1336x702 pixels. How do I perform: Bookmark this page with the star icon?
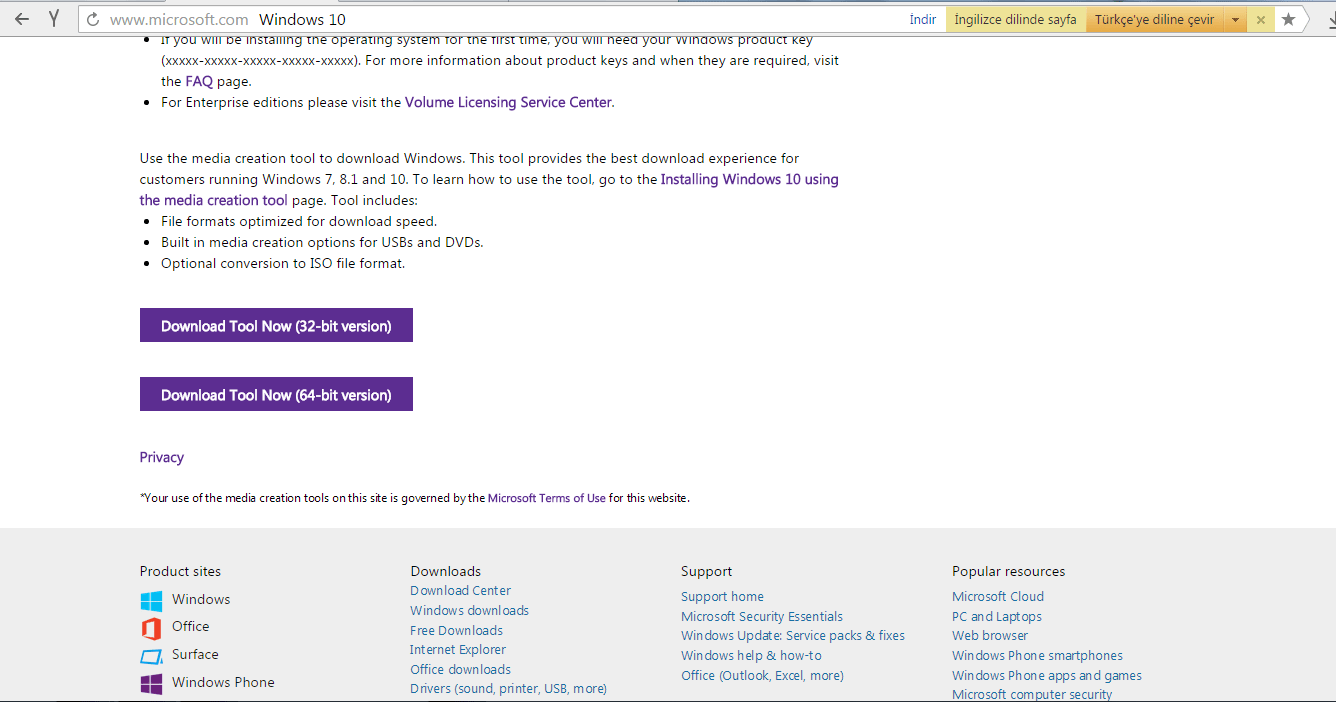[x=1289, y=19]
